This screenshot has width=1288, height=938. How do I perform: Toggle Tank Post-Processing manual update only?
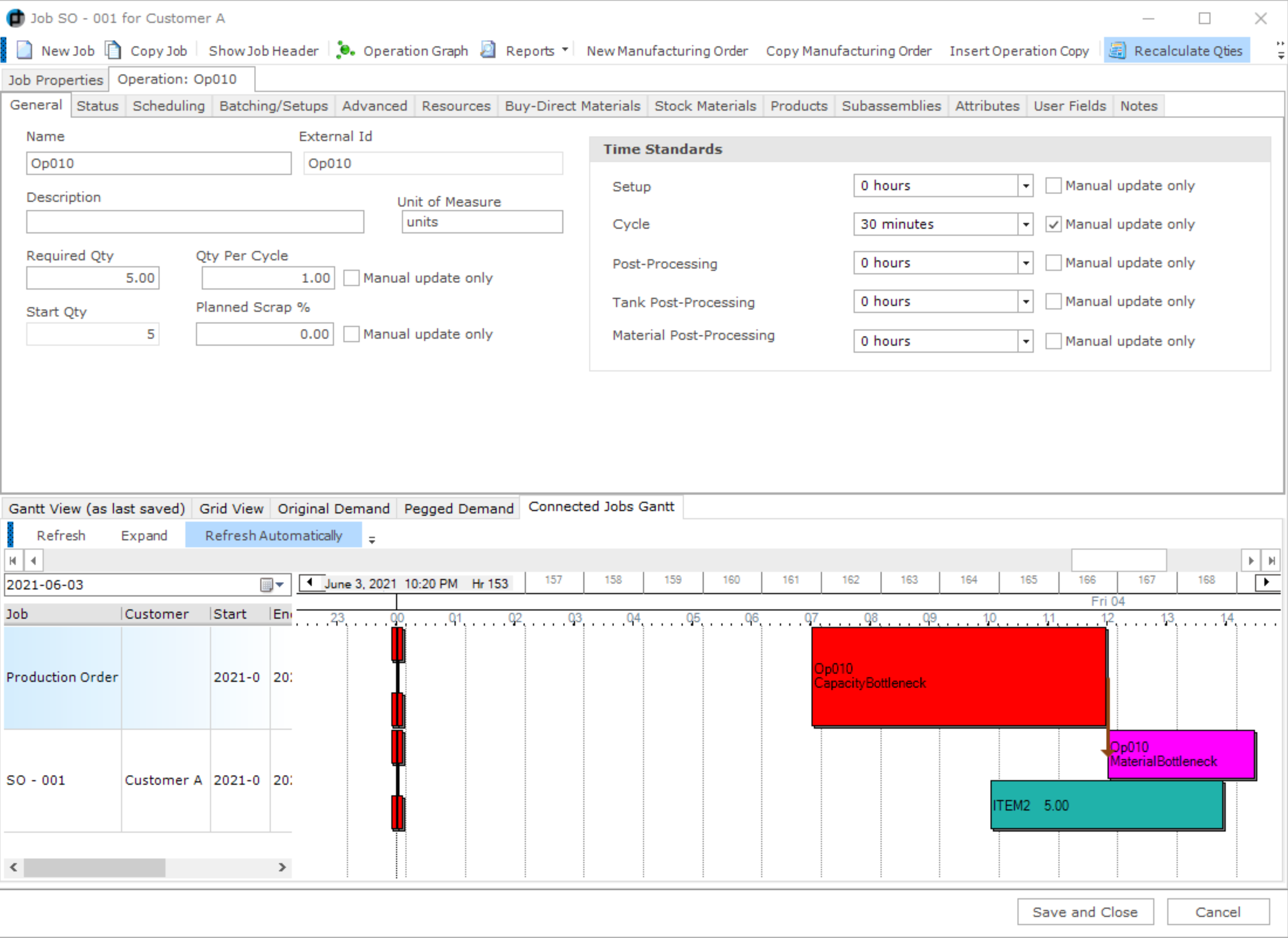[1054, 301]
